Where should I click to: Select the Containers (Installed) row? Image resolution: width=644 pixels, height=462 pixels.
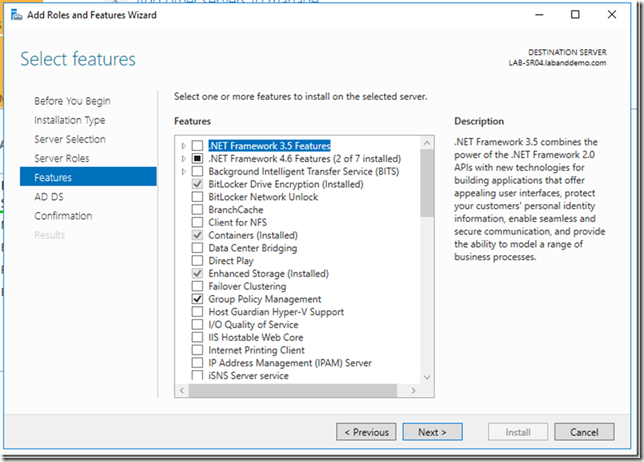253,235
